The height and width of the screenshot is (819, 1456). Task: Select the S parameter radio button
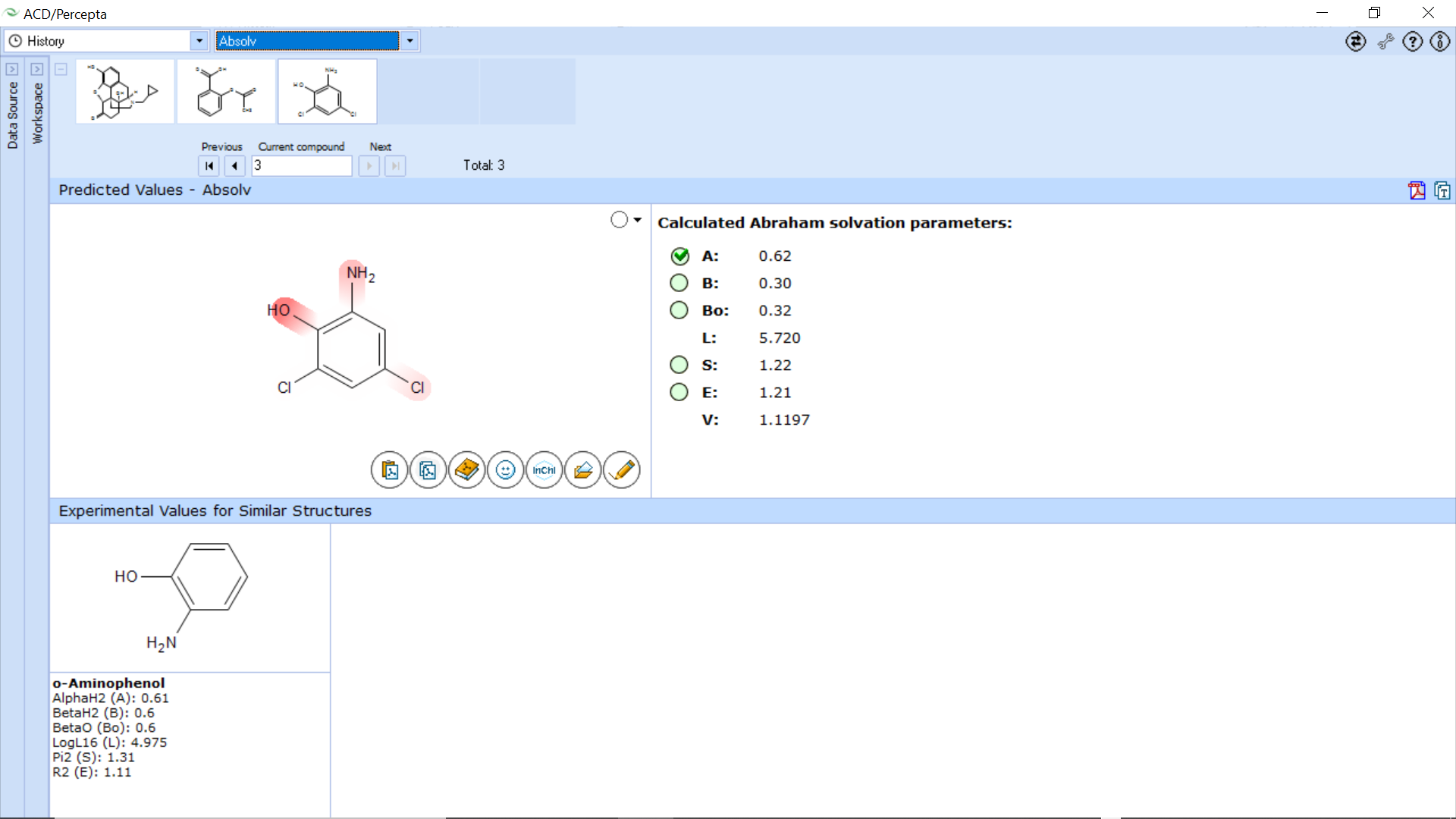pos(679,365)
